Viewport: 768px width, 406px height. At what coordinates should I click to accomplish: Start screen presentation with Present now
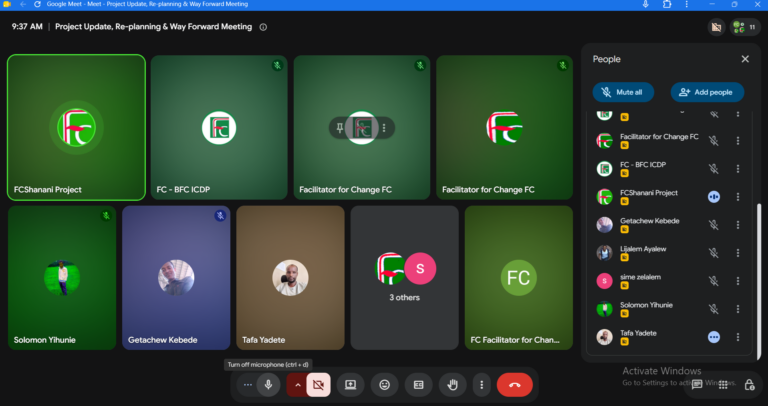[350, 385]
